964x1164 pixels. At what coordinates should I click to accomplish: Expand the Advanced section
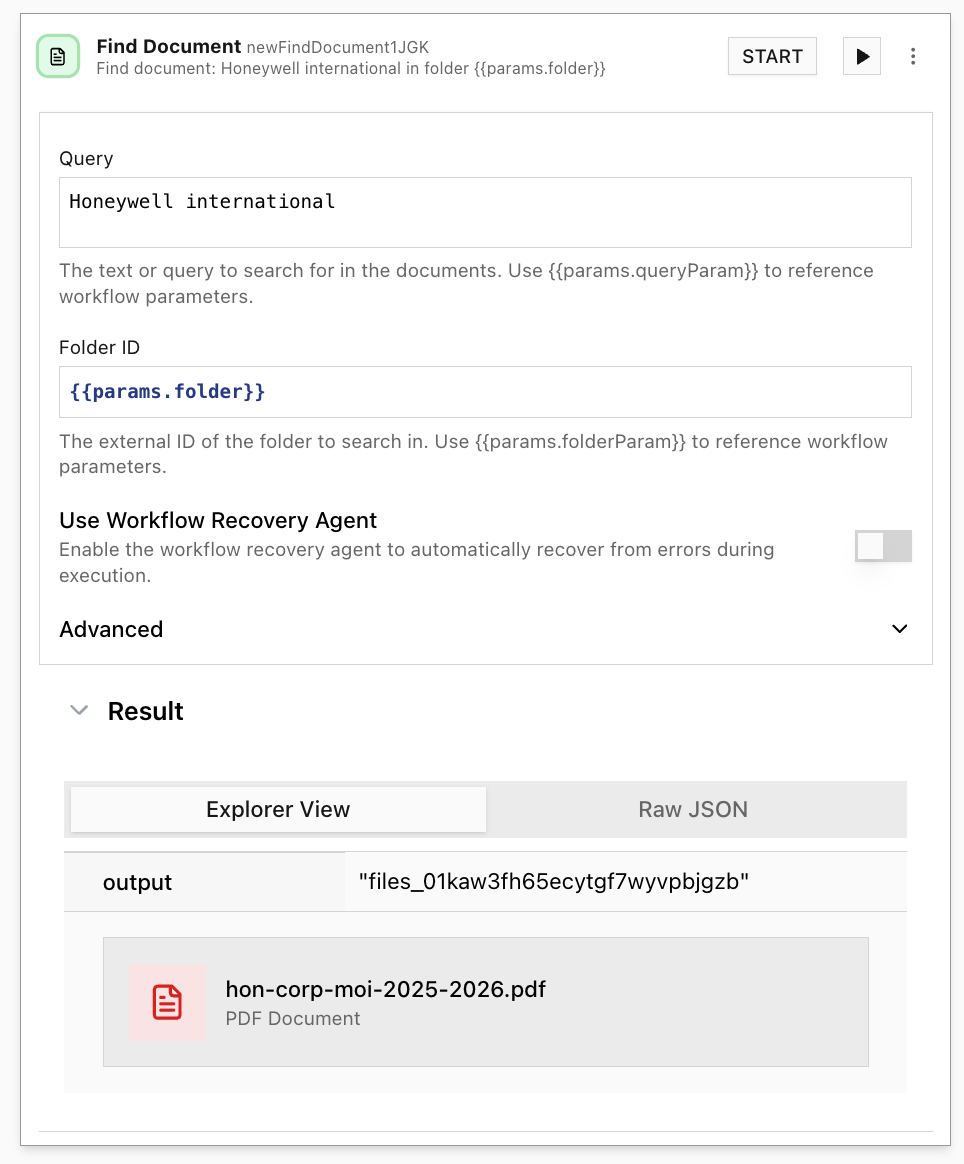click(x=898, y=629)
